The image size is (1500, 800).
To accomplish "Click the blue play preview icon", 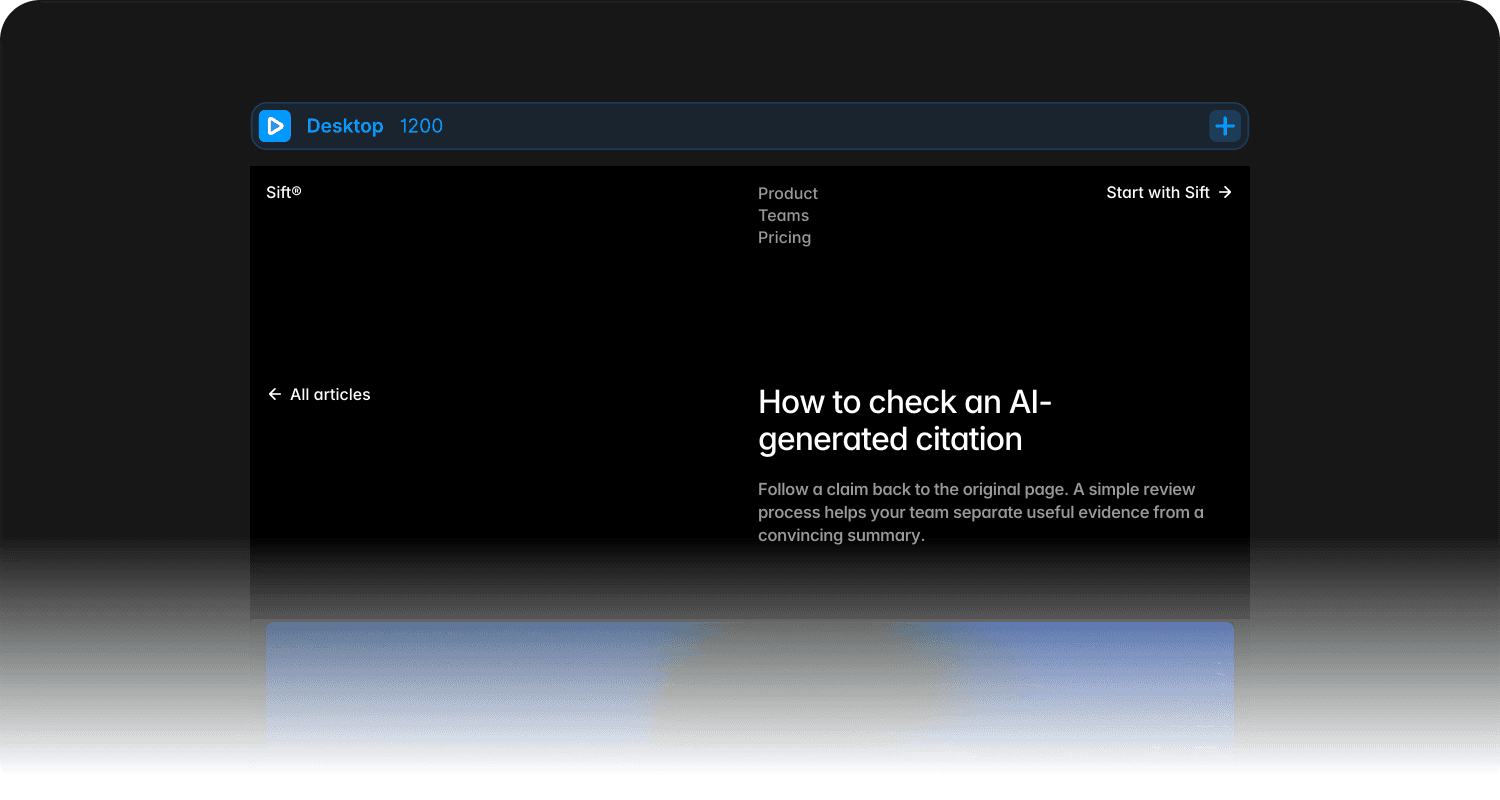I will [x=275, y=126].
